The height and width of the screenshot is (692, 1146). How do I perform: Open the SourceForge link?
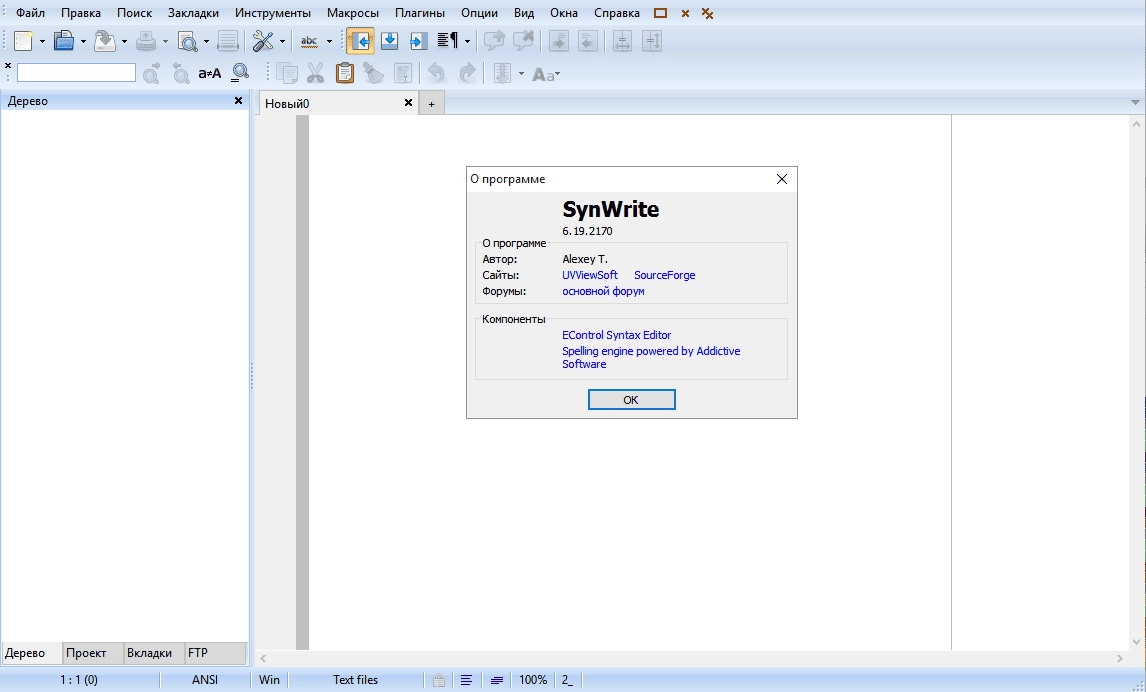pyautogui.click(x=664, y=275)
